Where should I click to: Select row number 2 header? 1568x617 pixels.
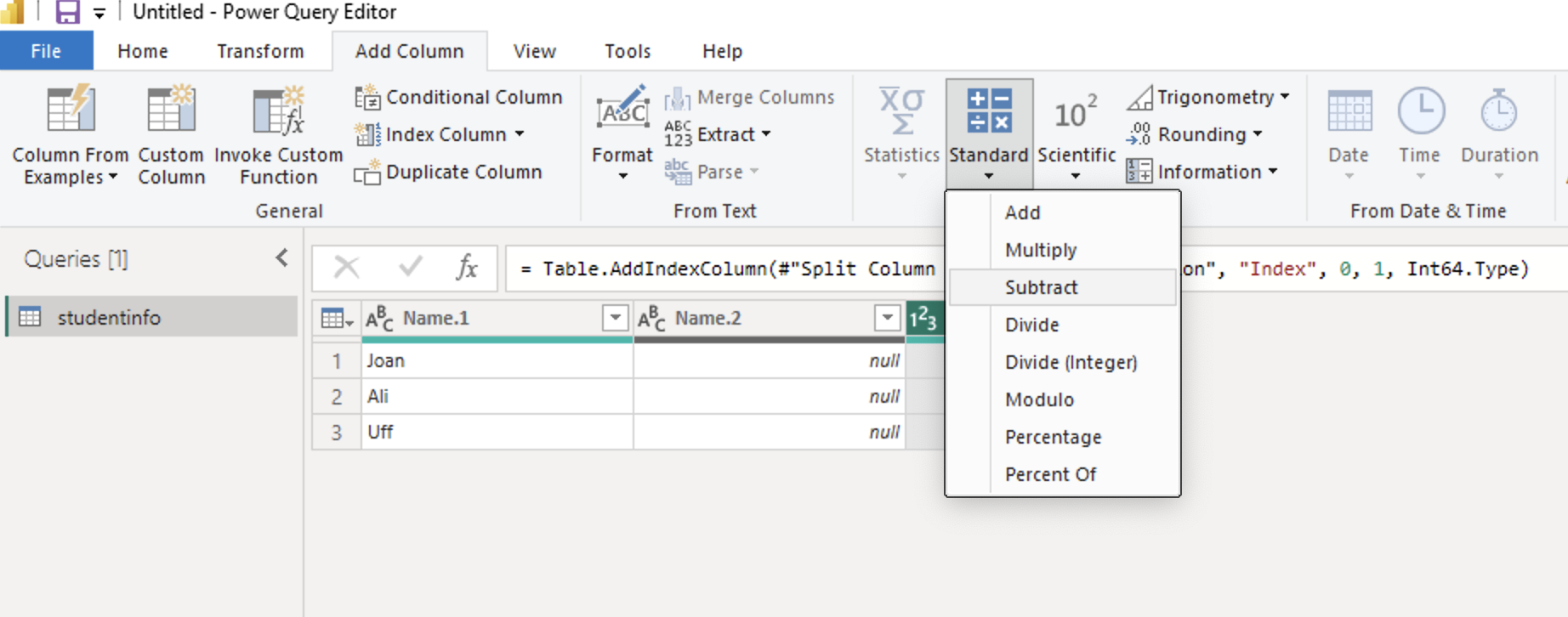337,396
